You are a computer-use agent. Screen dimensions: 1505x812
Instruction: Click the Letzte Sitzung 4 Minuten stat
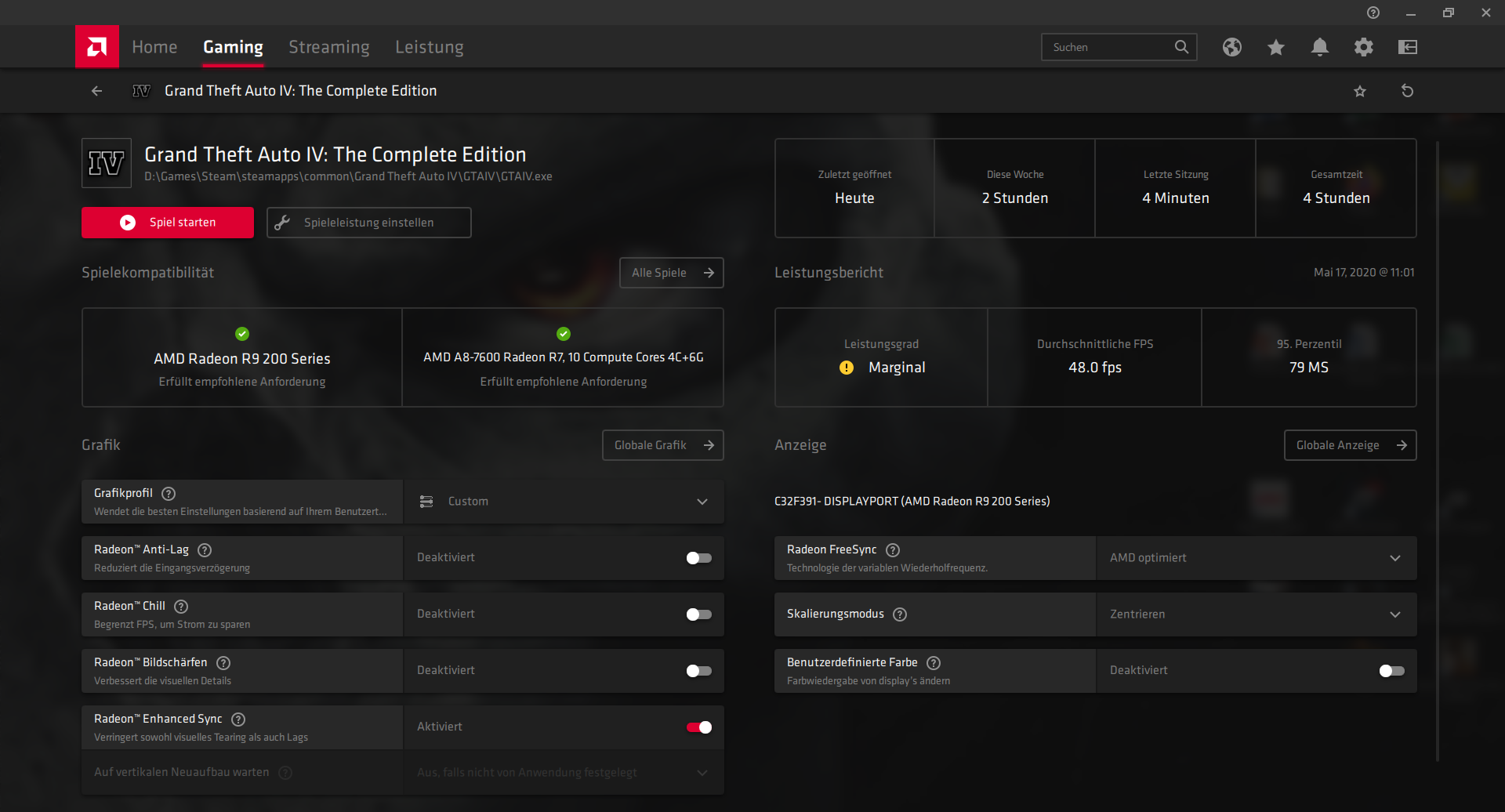pos(1176,188)
